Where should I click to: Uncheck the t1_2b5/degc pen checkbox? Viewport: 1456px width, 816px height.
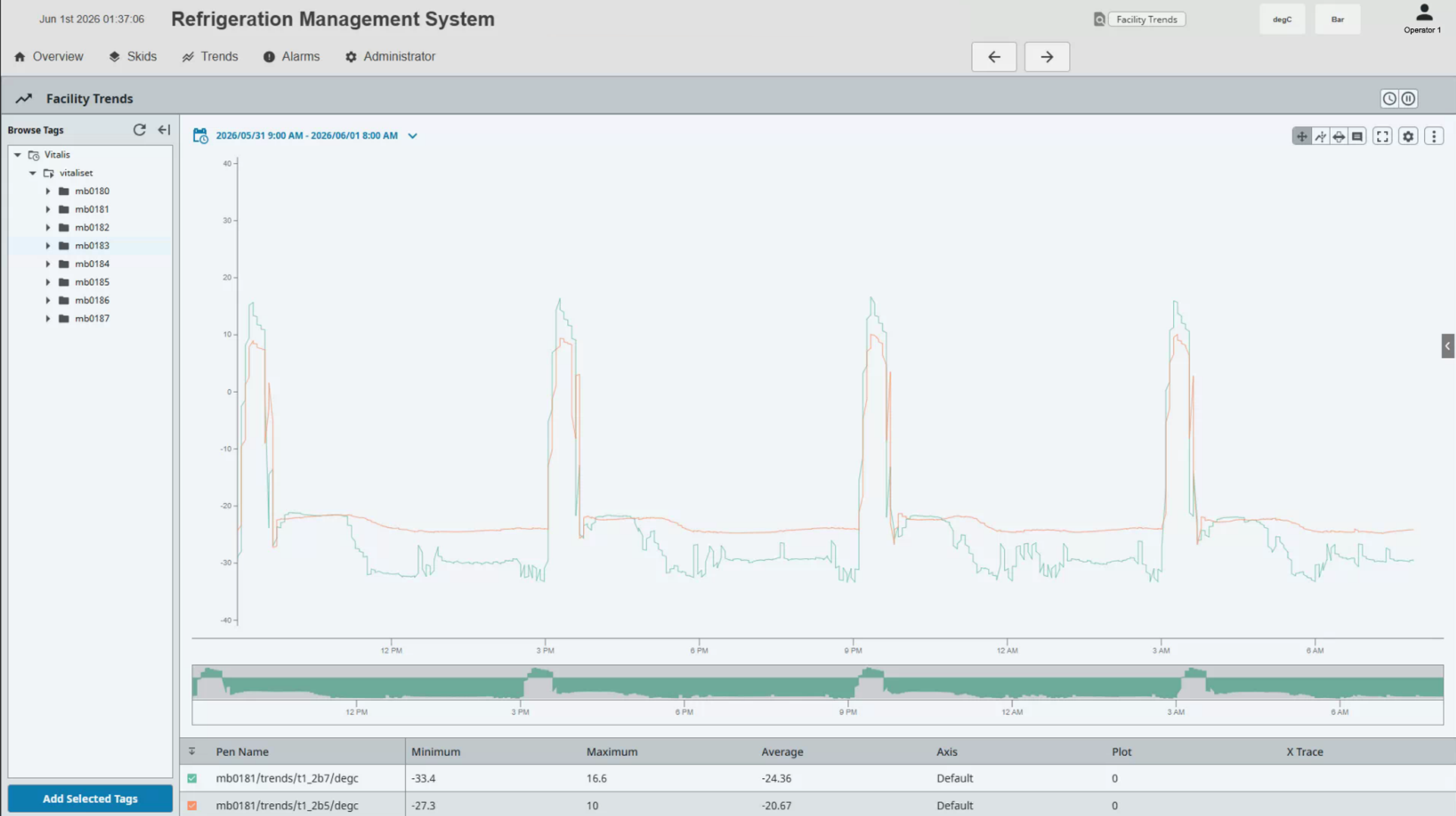coord(192,805)
